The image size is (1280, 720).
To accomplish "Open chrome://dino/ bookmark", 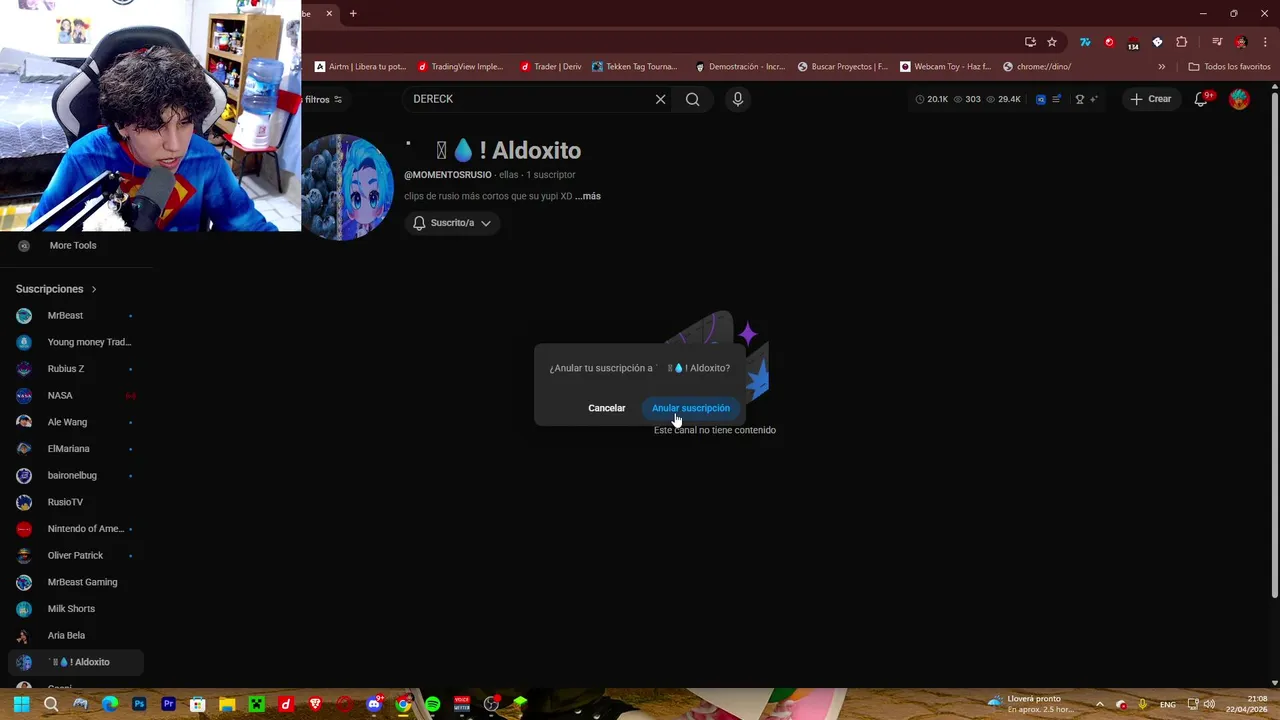I will tap(1037, 67).
